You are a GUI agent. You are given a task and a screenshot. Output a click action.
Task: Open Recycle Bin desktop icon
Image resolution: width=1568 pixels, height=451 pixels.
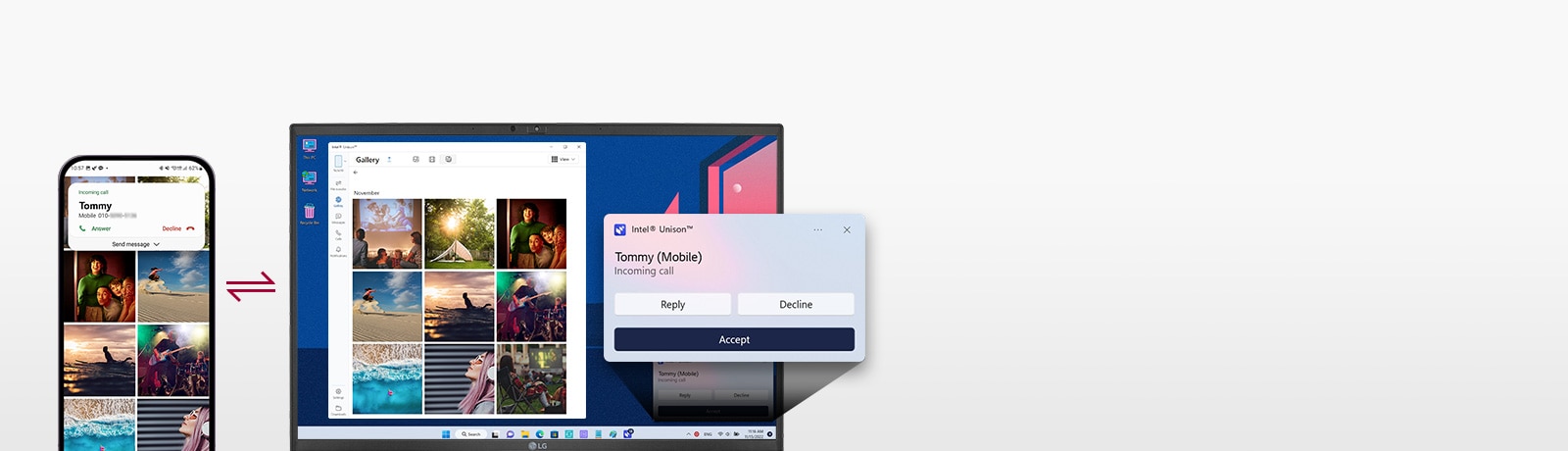coord(310,215)
